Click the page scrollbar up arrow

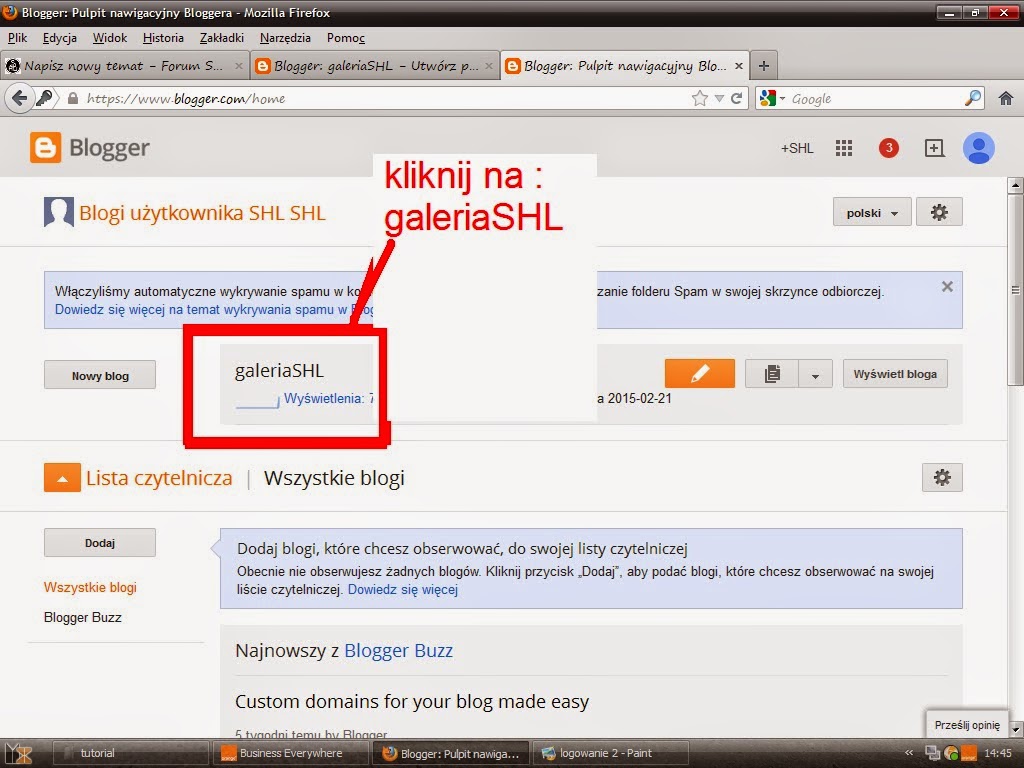coord(1015,185)
